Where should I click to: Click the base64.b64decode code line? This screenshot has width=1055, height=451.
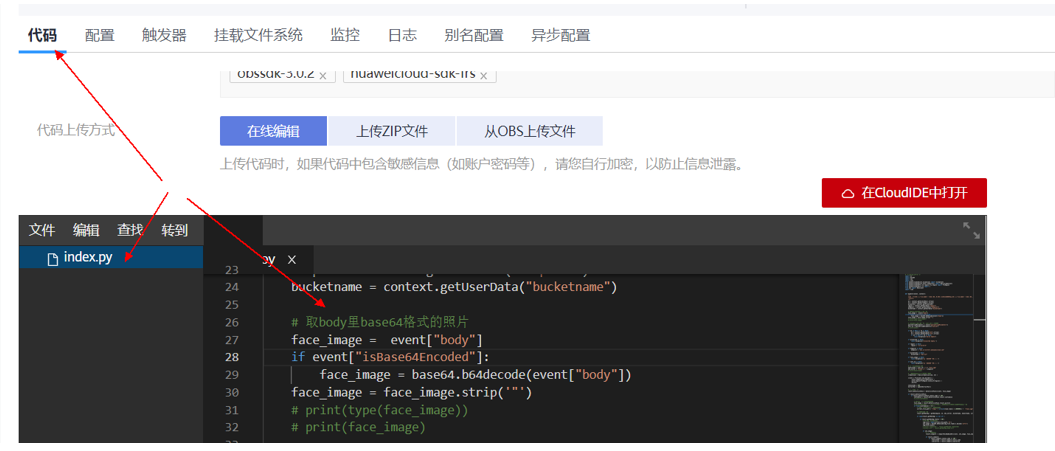tap(476, 374)
